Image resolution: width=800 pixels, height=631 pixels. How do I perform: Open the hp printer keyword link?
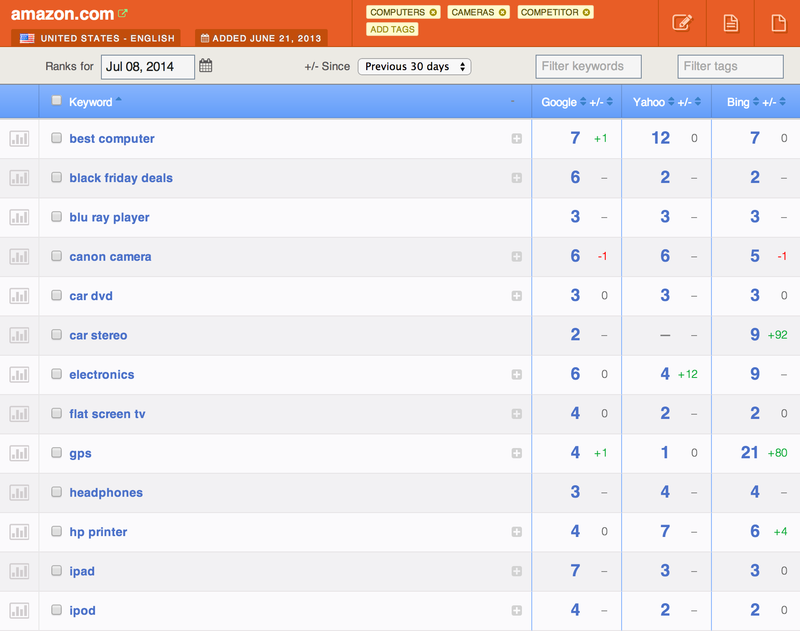pyautogui.click(x=98, y=532)
